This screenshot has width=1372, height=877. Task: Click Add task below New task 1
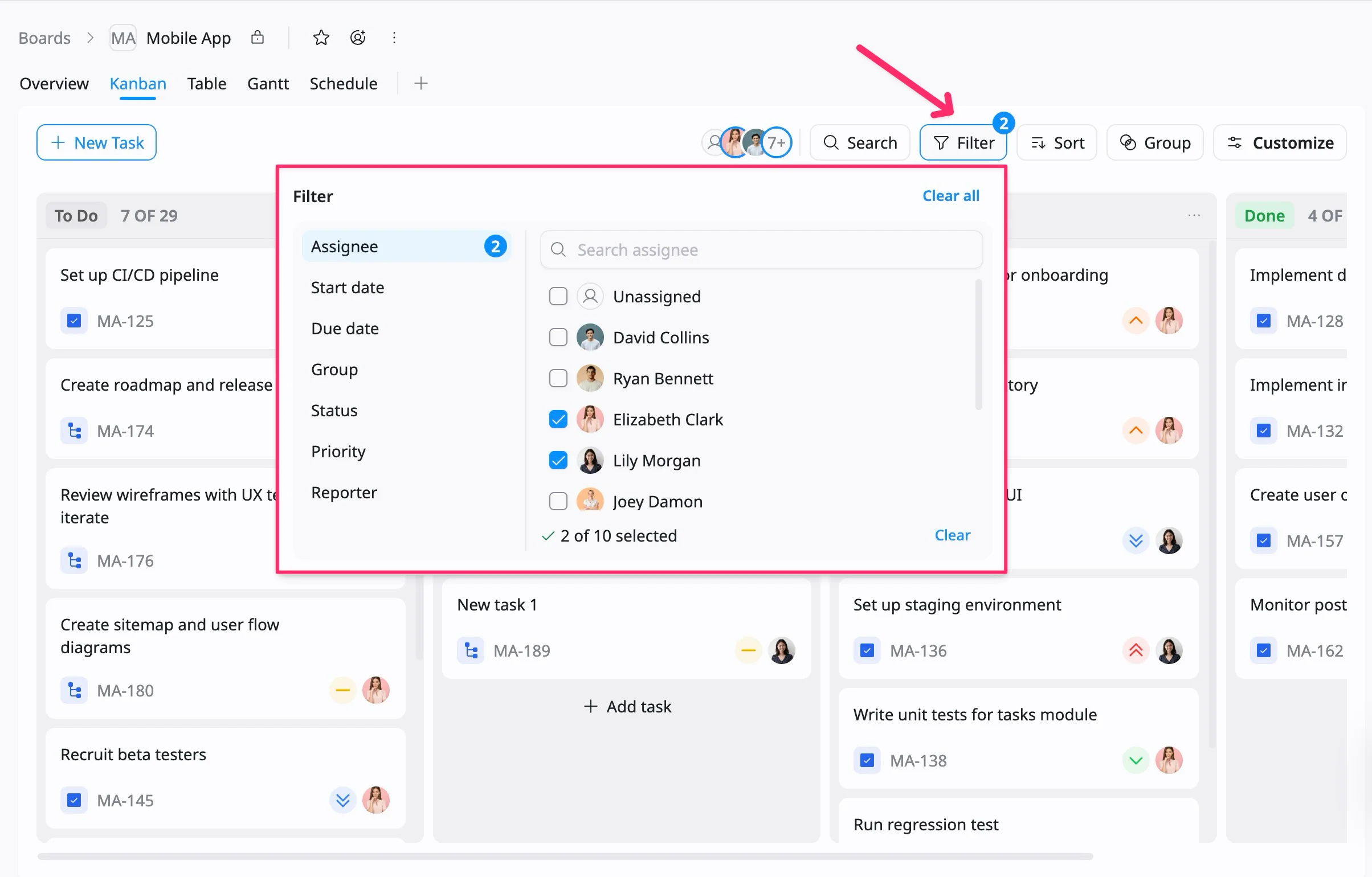point(627,706)
